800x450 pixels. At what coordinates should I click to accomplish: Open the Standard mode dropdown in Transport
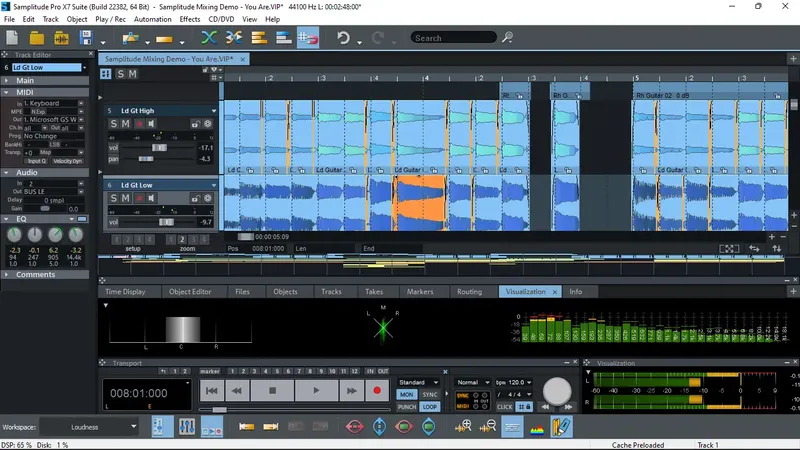click(x=418, y=383)
